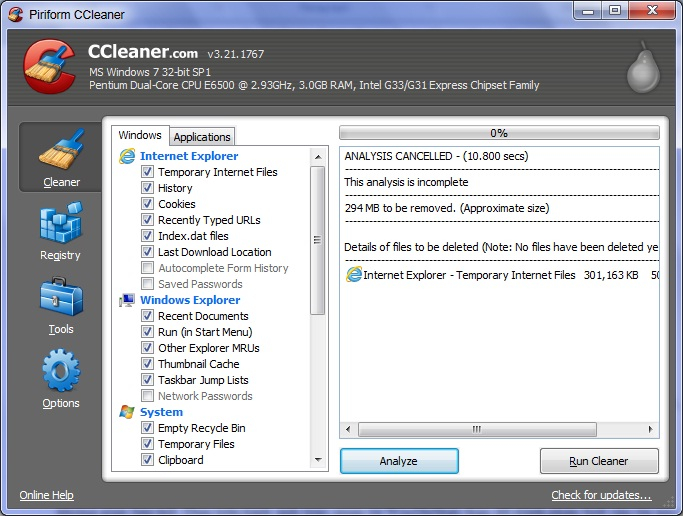Click the list scroll down arrow

coord(318,460)
